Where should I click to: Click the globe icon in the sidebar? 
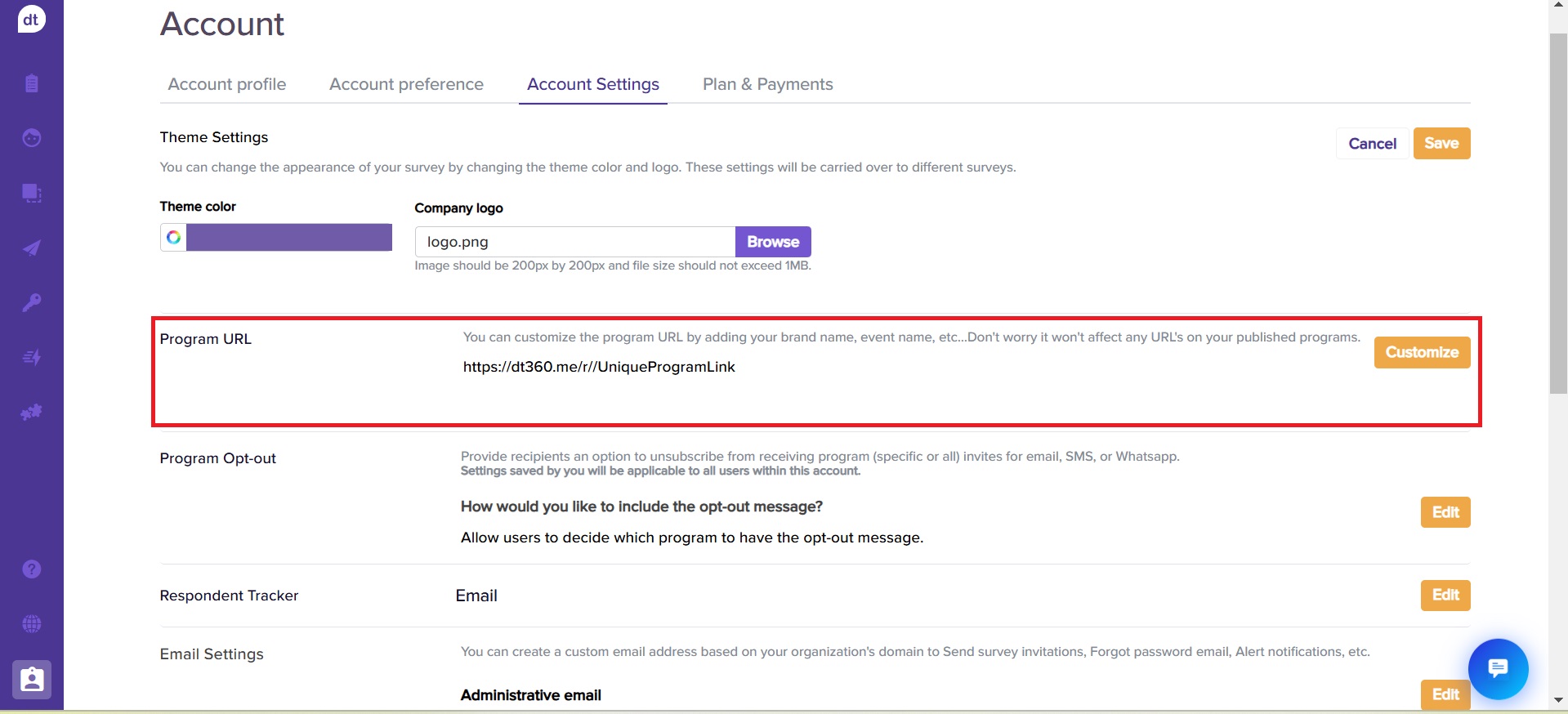tap(31, 624)
